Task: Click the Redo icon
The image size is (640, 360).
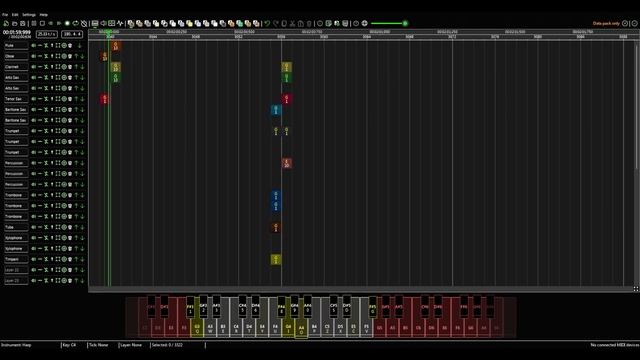Action: click(x=276, y=23)
